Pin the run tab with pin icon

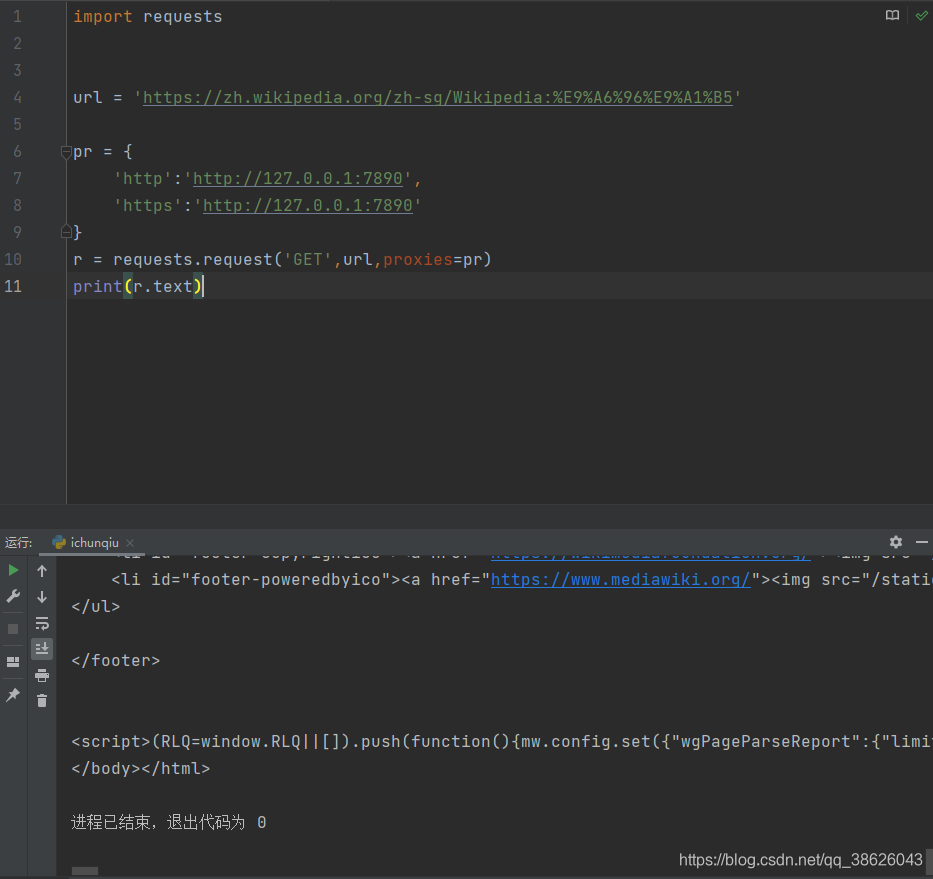[13, 695]
